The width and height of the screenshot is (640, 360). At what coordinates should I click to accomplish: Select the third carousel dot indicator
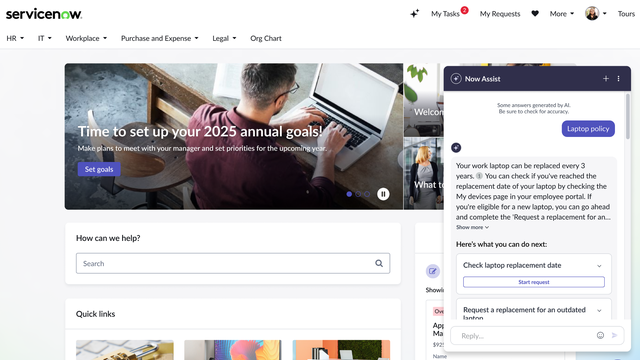click(367, 194)
